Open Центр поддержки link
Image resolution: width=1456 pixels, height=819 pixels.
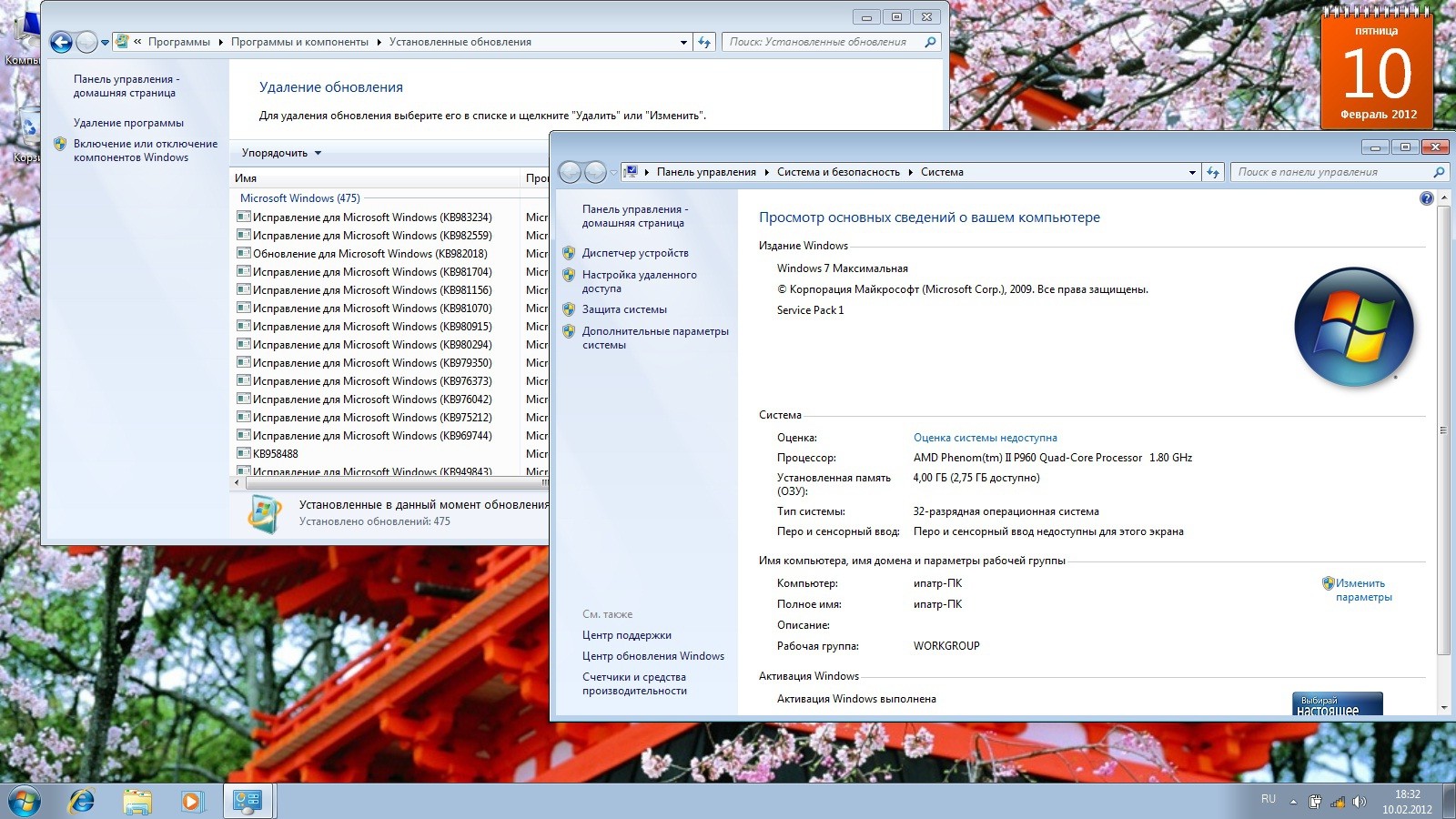pyautogui.click(x=627, y=635)
